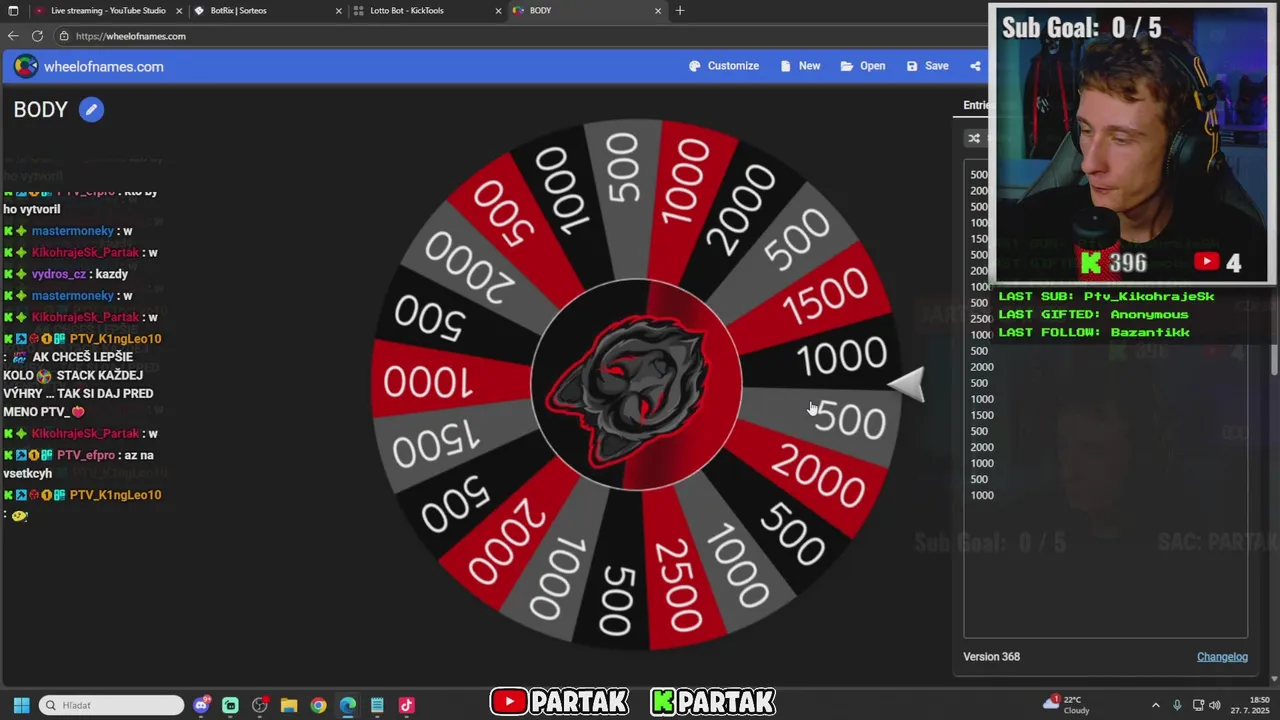Image resolution: width=1280 pixels, height=720 pixels.
Task: Close the BODY tab
Action: pyautogui.click(x=658, y=11)
